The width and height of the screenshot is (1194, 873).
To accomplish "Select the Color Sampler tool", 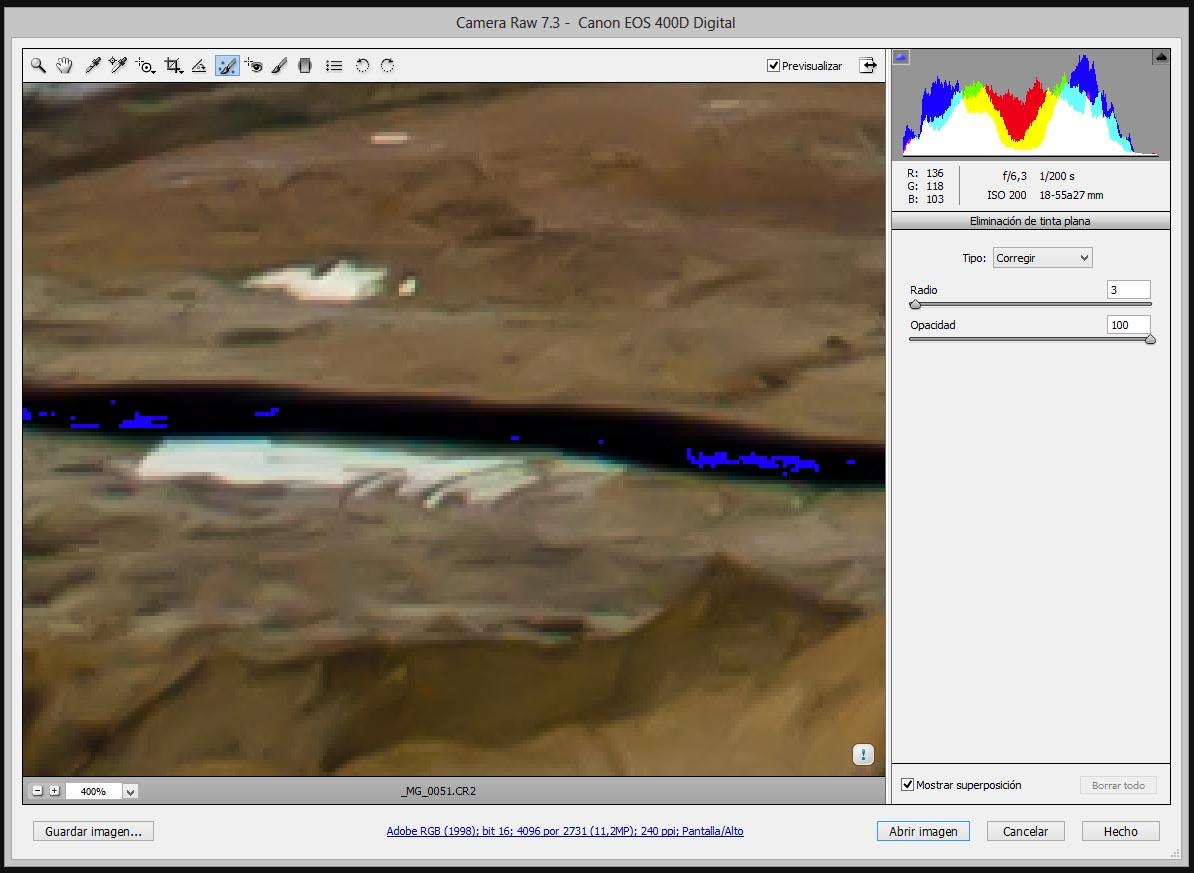I will [117, 66].
